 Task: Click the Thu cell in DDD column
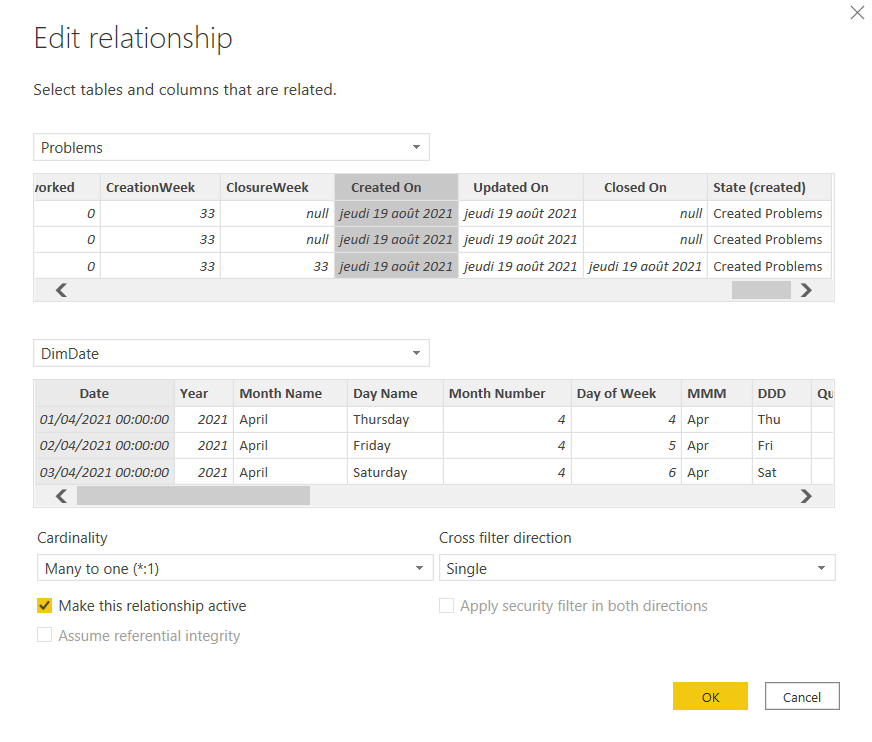tap(781, 419)
